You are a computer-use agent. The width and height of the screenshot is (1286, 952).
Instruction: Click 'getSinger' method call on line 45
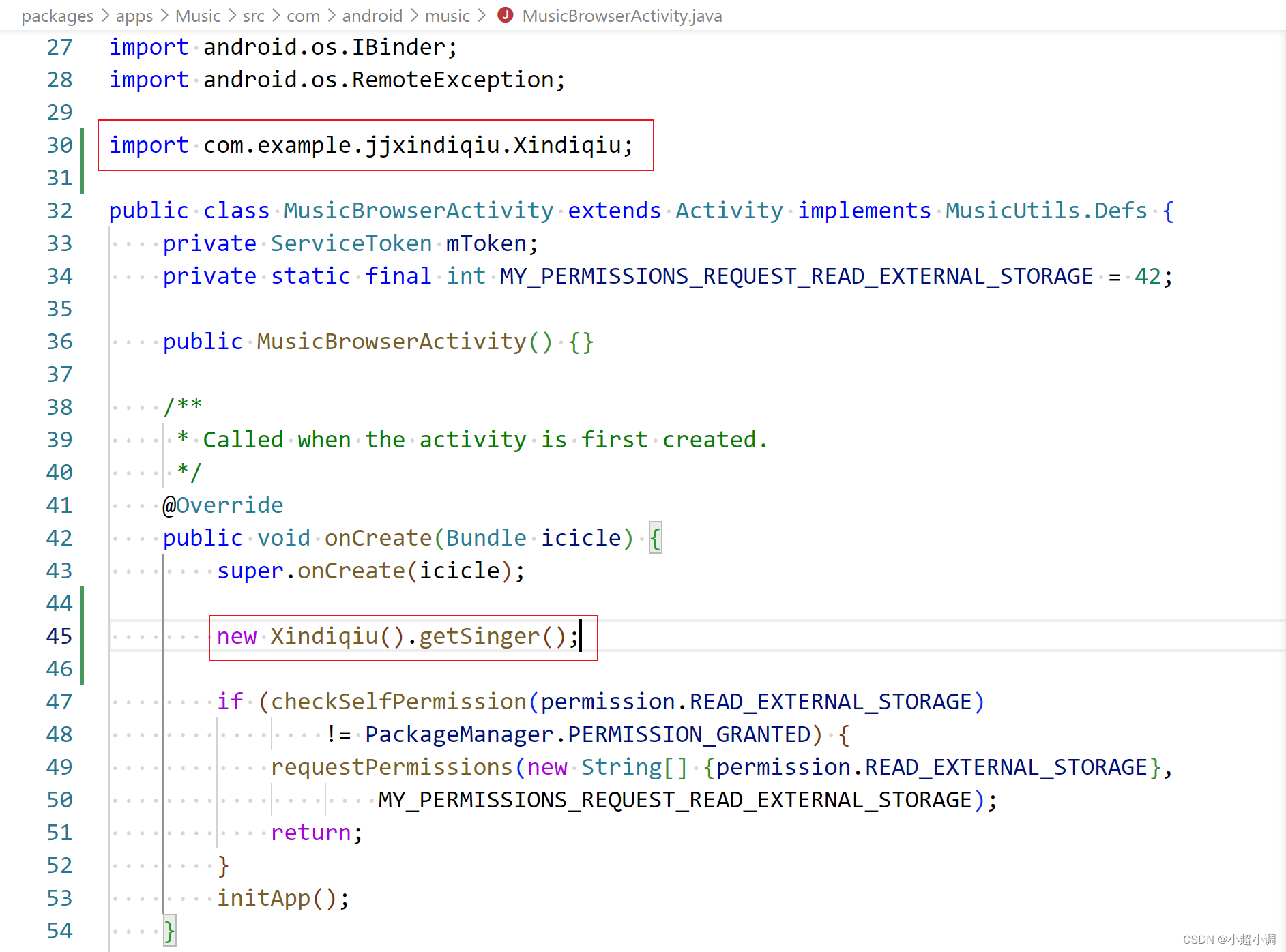click(479, 636)
